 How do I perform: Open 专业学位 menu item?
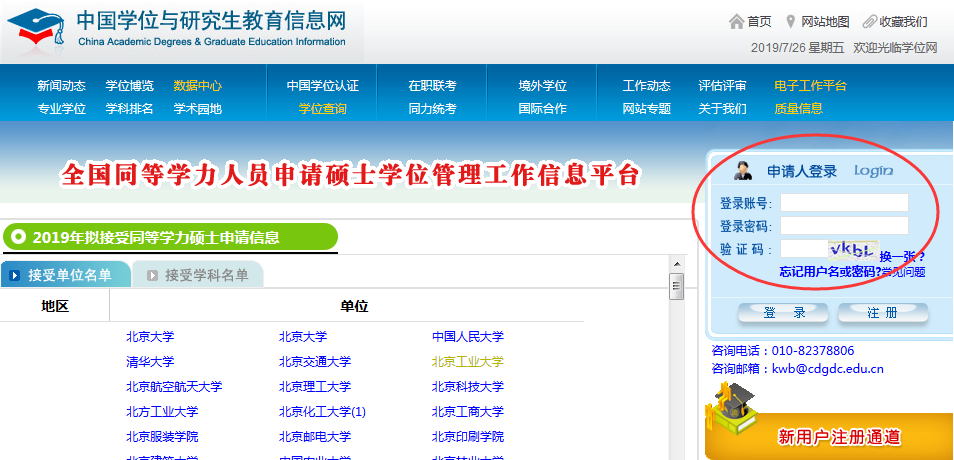click(x=61, y=109)
